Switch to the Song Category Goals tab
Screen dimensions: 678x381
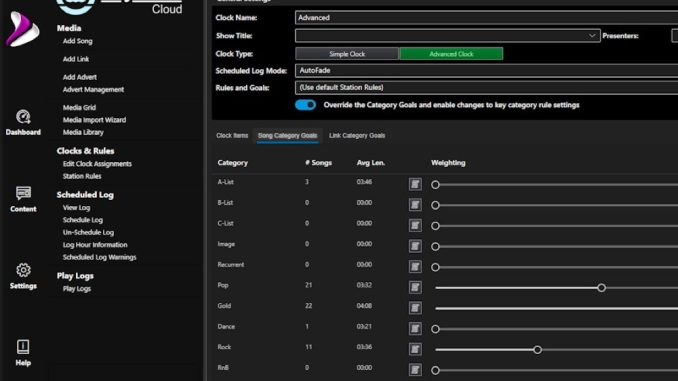288,135
